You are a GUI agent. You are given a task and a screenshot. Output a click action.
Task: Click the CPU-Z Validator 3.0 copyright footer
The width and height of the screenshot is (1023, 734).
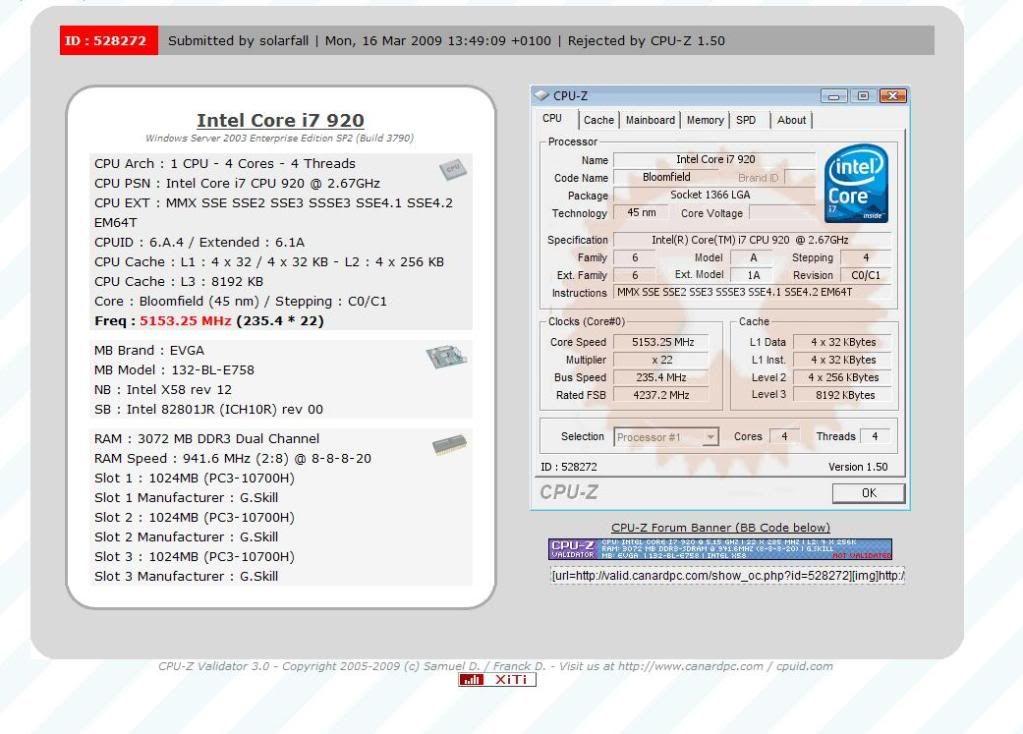[x=495, y=666]
